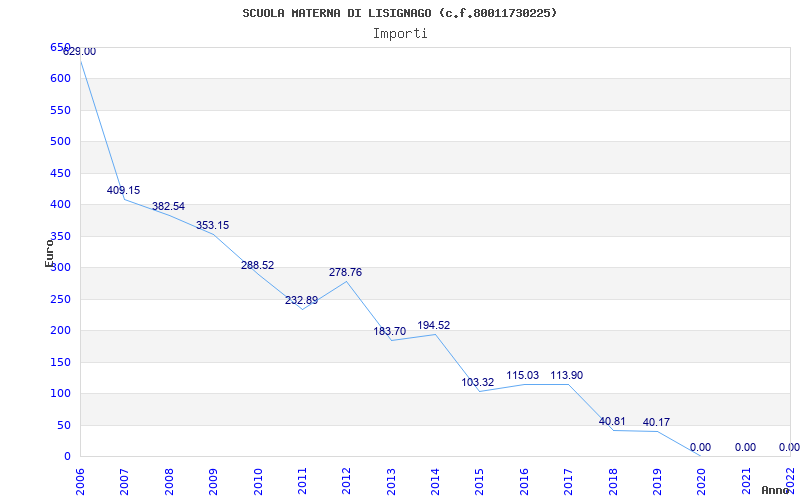This screenshot has height=500, width=800.
Task: Select the 183.70 data label
Action: 390,332
